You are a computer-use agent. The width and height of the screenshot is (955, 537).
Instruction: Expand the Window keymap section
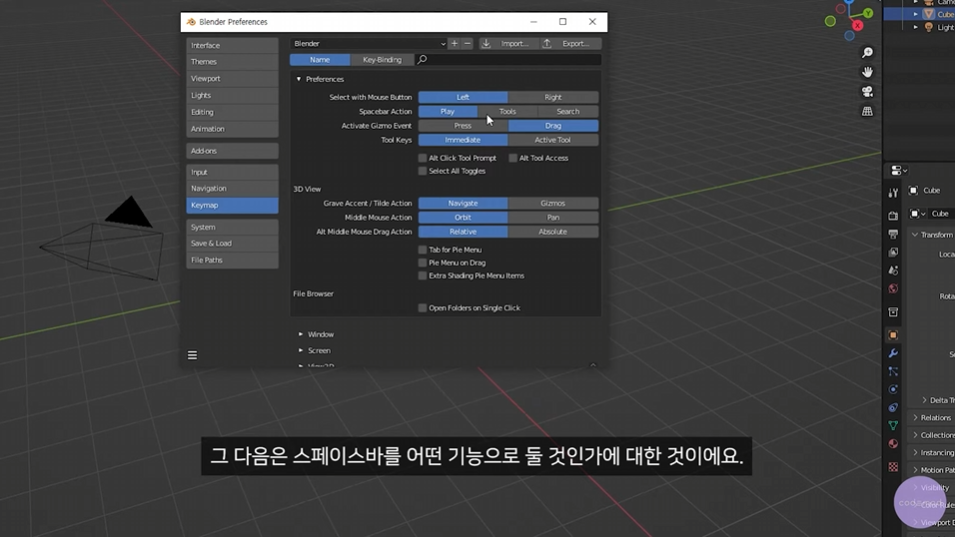(x=300, y=334)
